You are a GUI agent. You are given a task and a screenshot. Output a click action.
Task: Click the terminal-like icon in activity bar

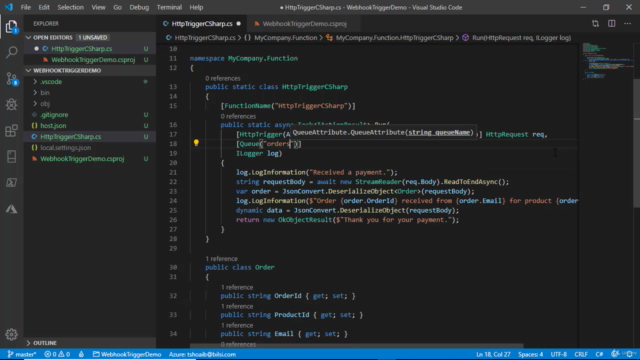pos(11,183)
